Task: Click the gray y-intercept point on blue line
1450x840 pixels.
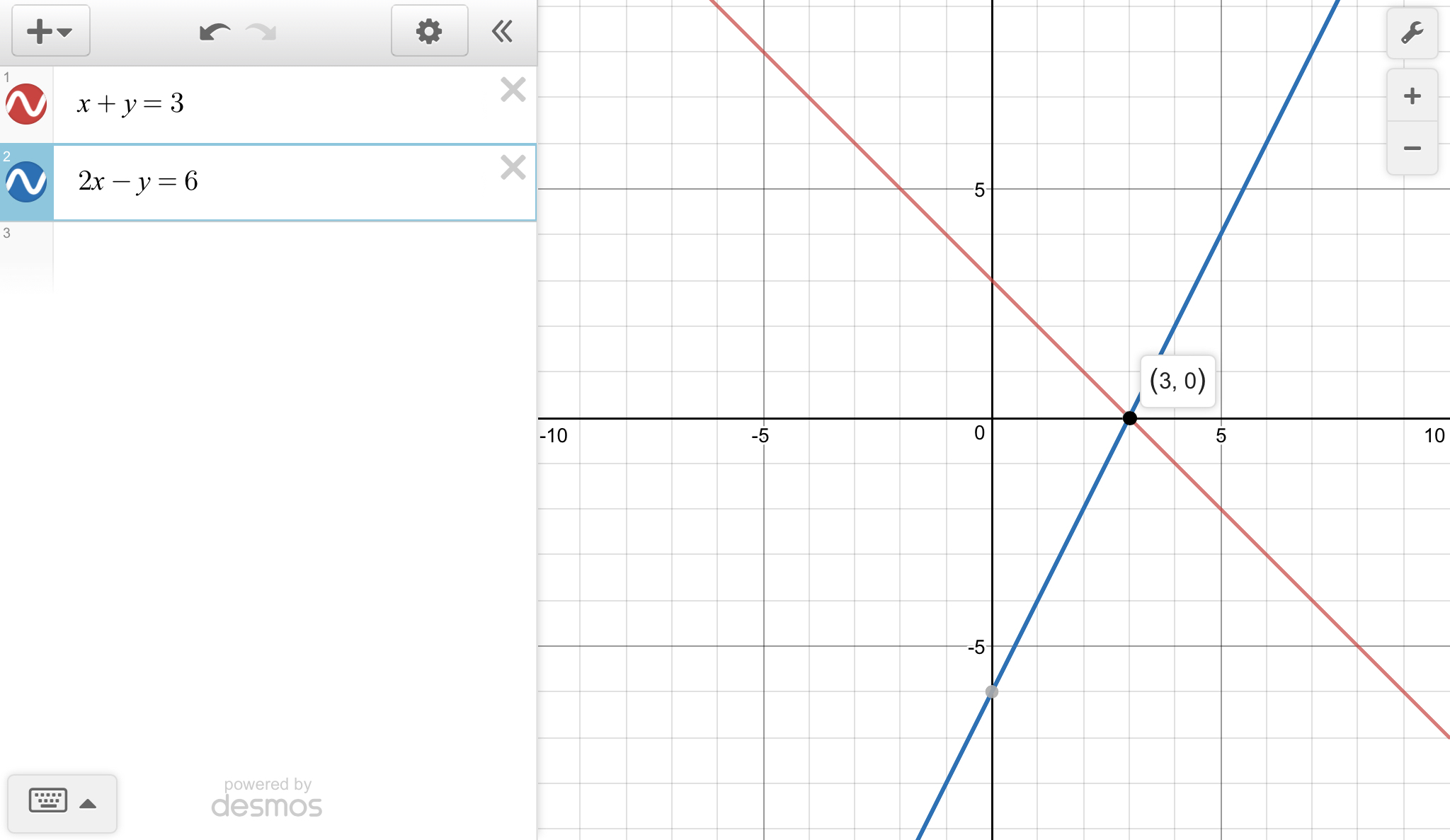Action: coord(992,691)
